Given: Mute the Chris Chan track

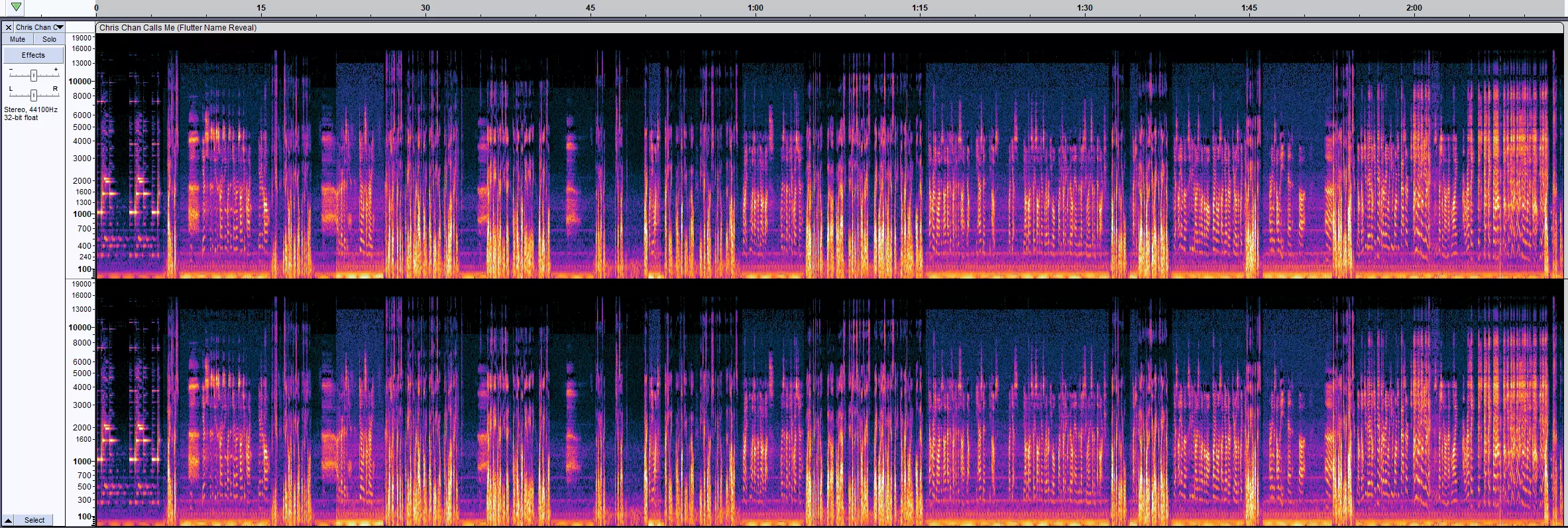Looking at the screenshot, I should 18,39.
